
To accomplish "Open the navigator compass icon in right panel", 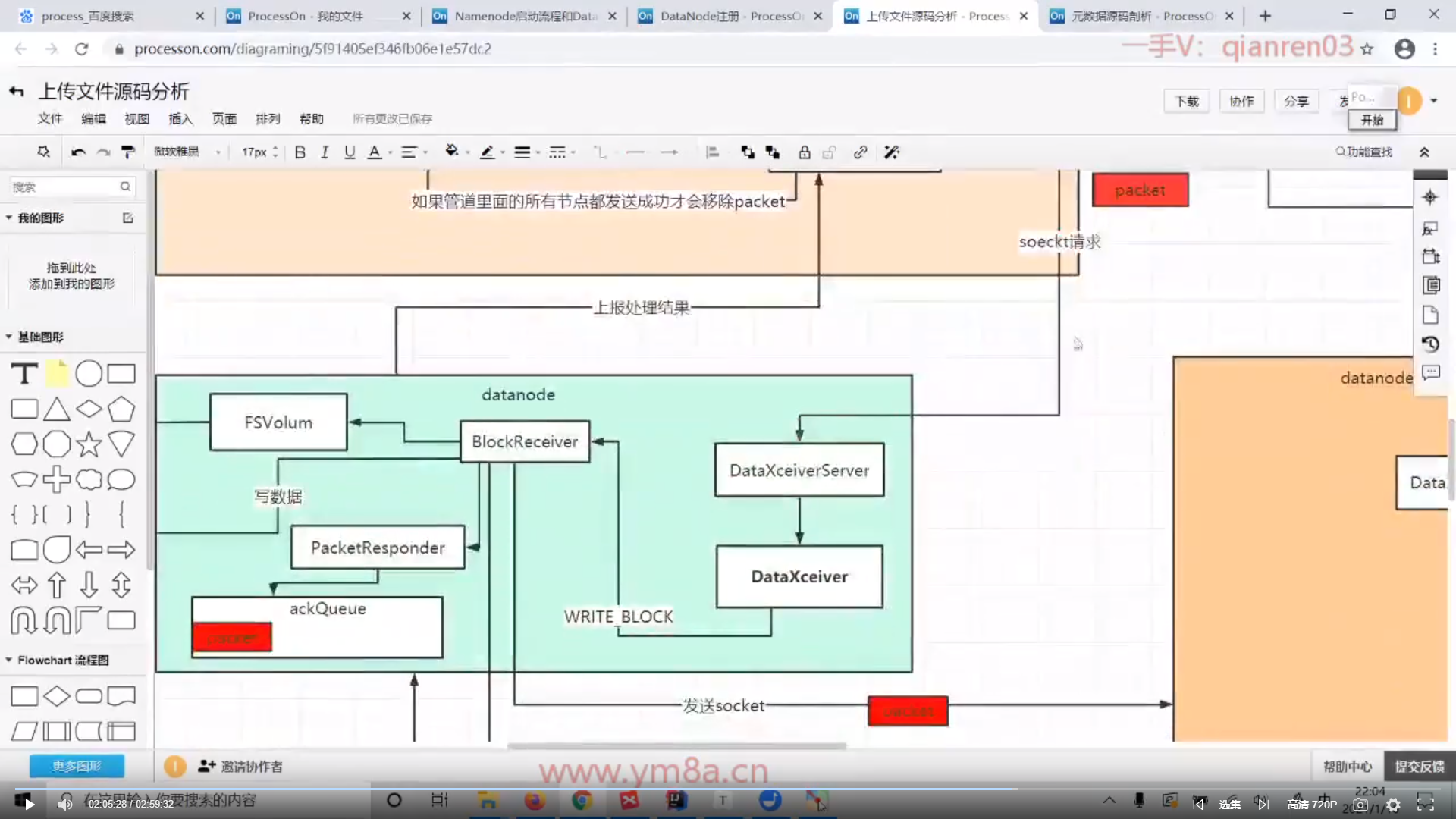I will click(1430, 198).
